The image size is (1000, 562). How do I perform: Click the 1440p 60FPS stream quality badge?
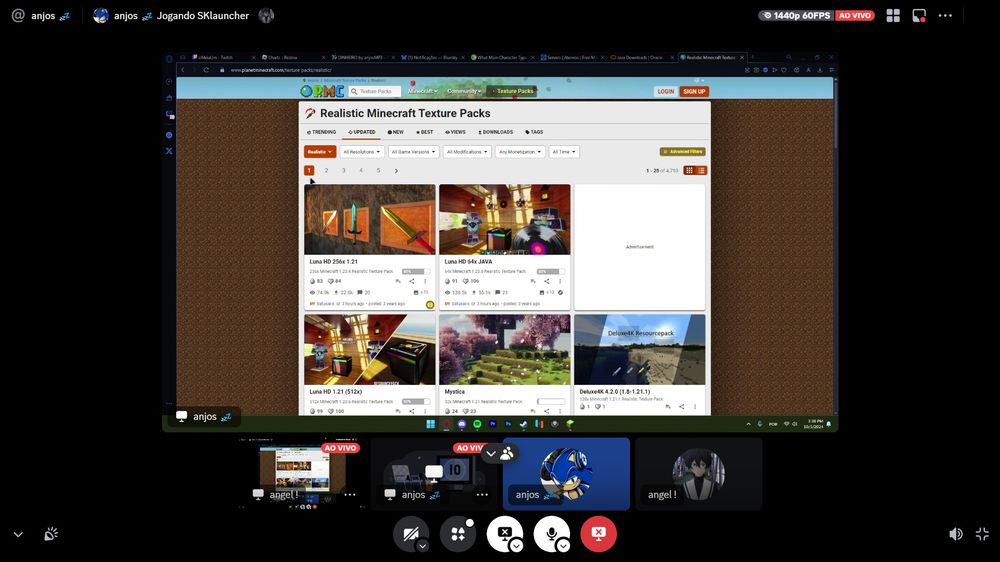point(797,15)
